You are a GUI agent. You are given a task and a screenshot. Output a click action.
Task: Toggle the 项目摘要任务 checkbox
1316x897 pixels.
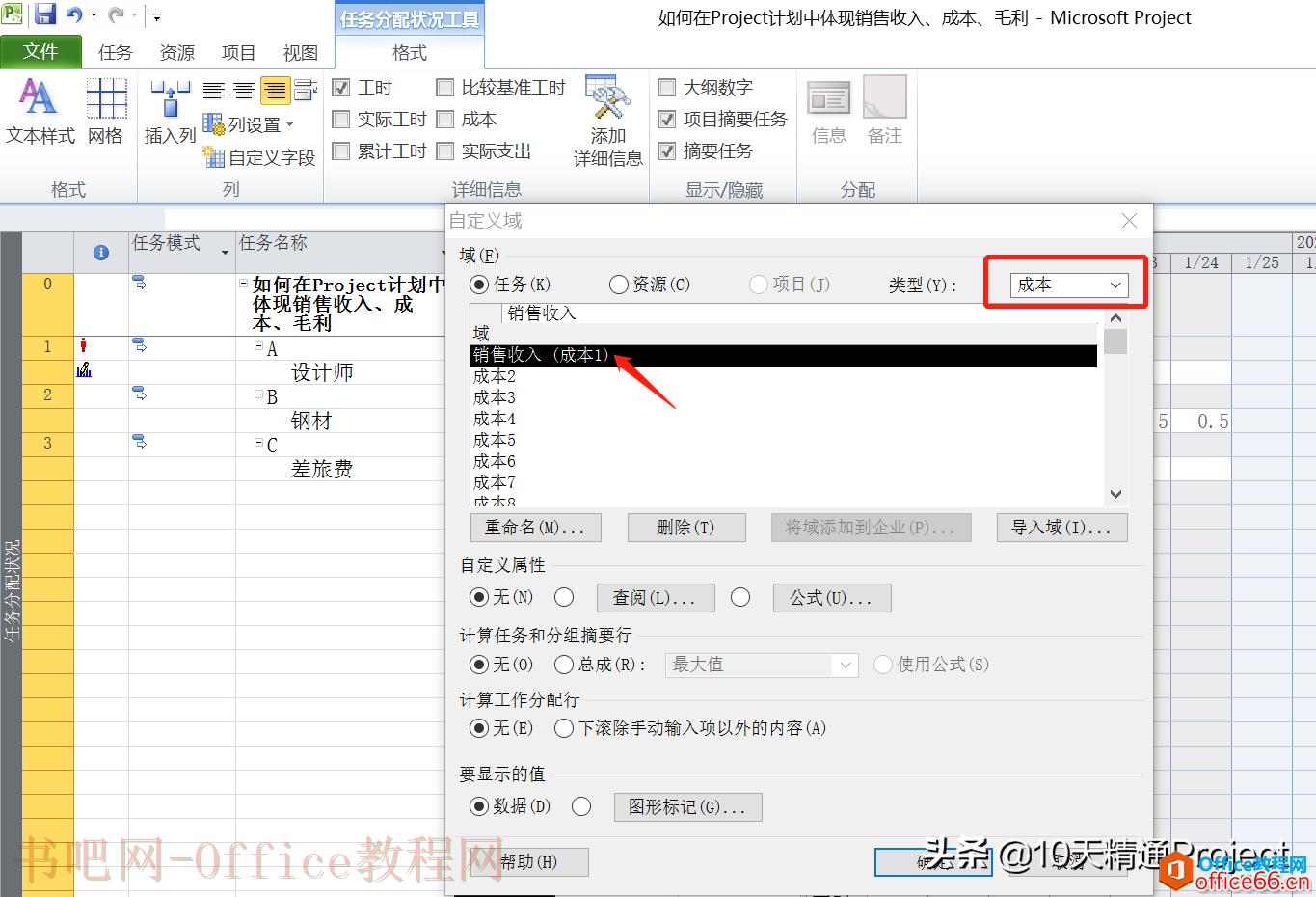(x=666, y=120)
